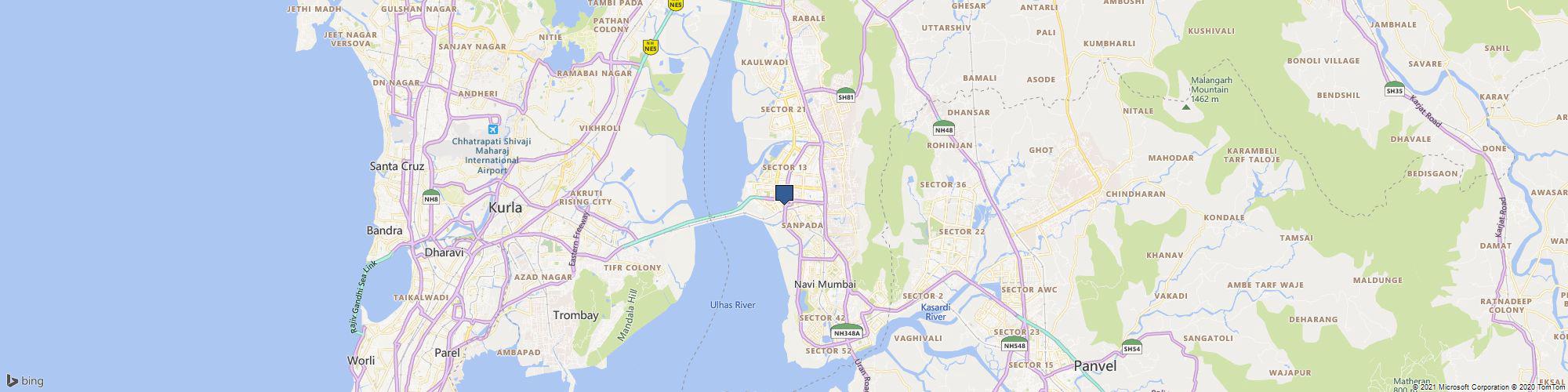Click the NH348A highway shield
Viewport: 1568px width, 392px height.
tap(847, 330)
